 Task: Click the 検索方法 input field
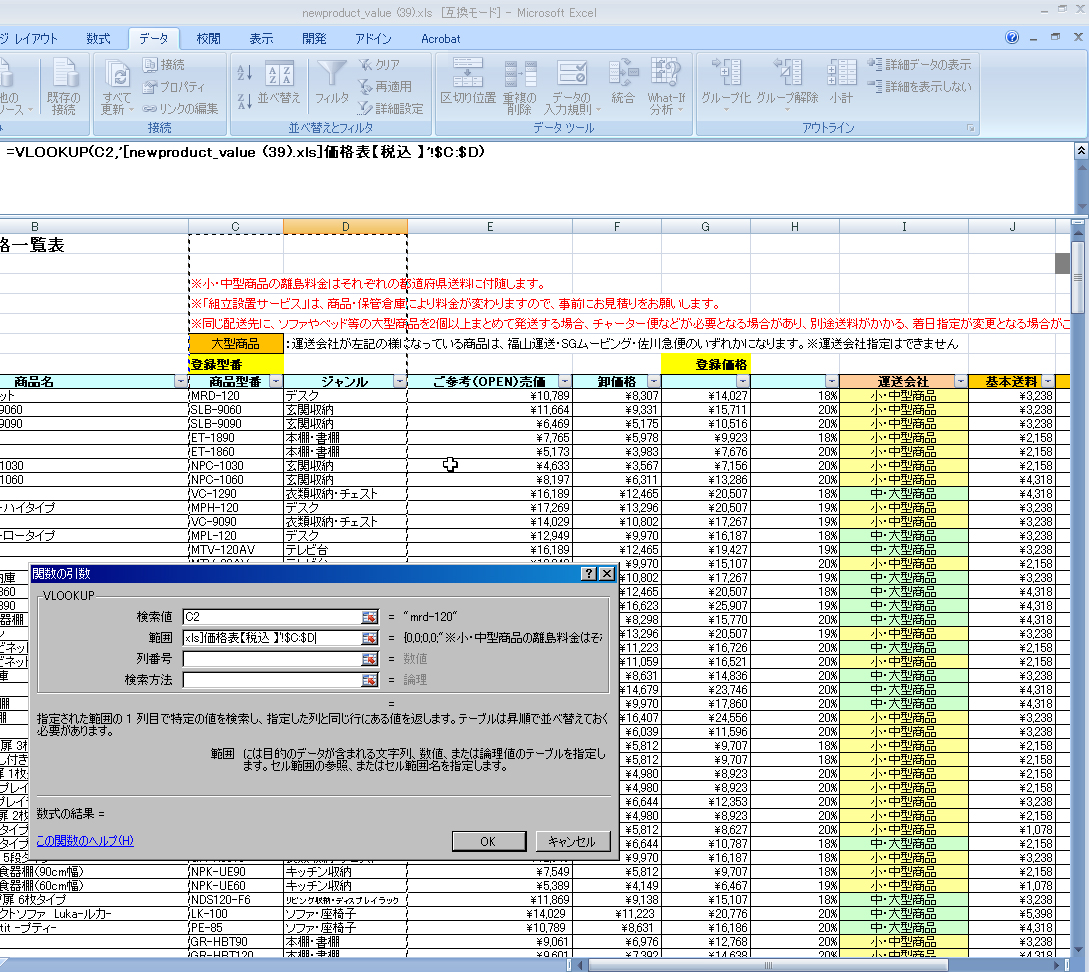point(272,680)
